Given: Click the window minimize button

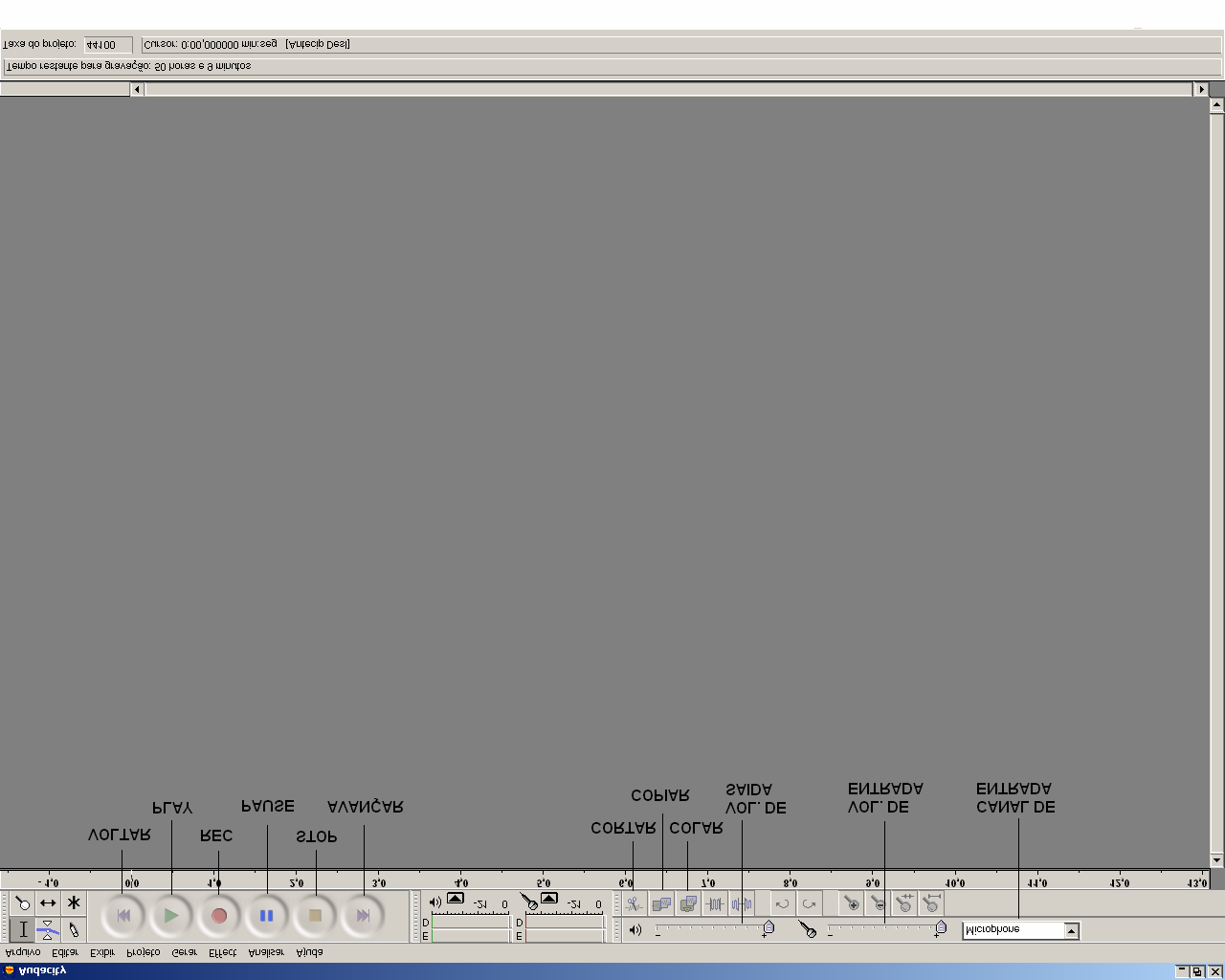Looking at the screenshot, I should click(x=1182, y=970).
